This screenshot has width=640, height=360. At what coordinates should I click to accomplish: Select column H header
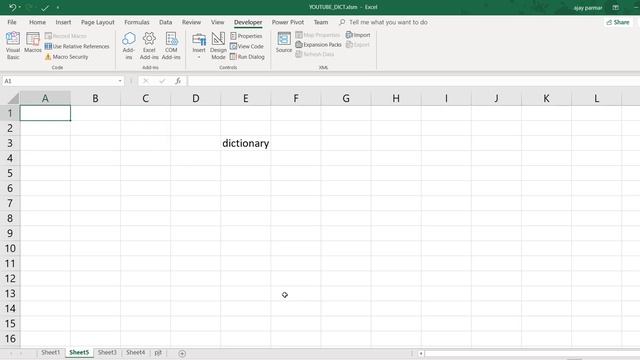pyautogui.click(x=396, y=98)
